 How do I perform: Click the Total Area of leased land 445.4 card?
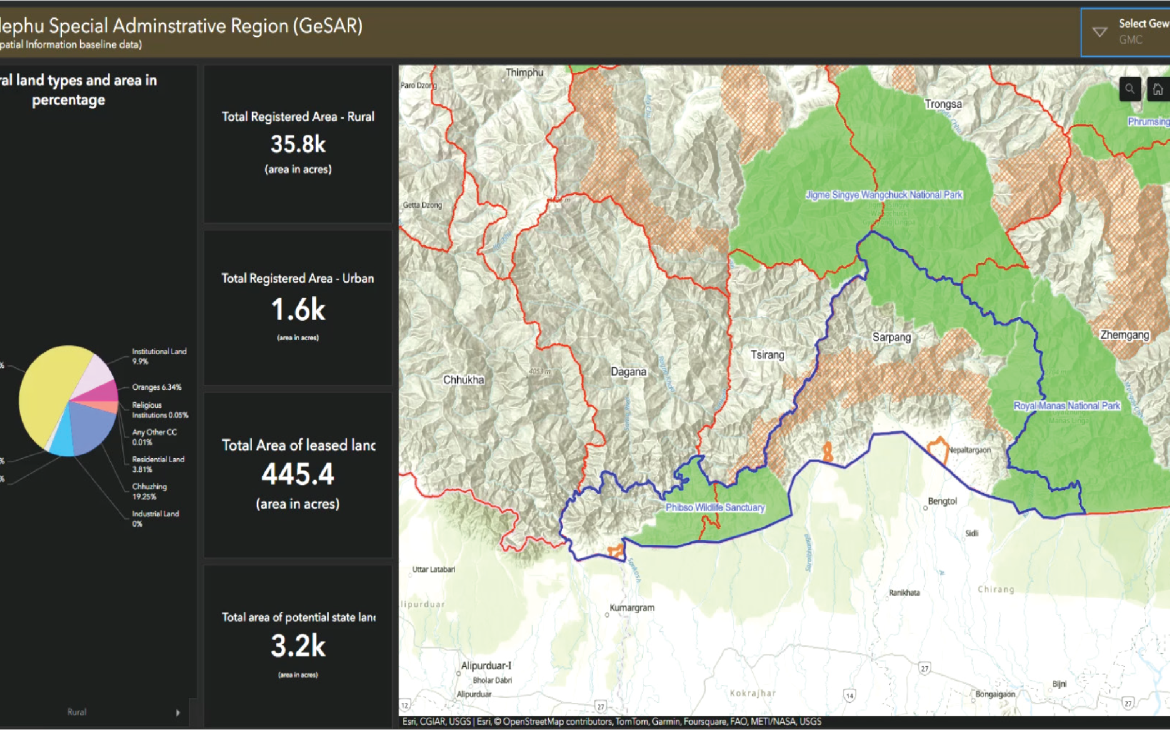[x=298, y=475]
